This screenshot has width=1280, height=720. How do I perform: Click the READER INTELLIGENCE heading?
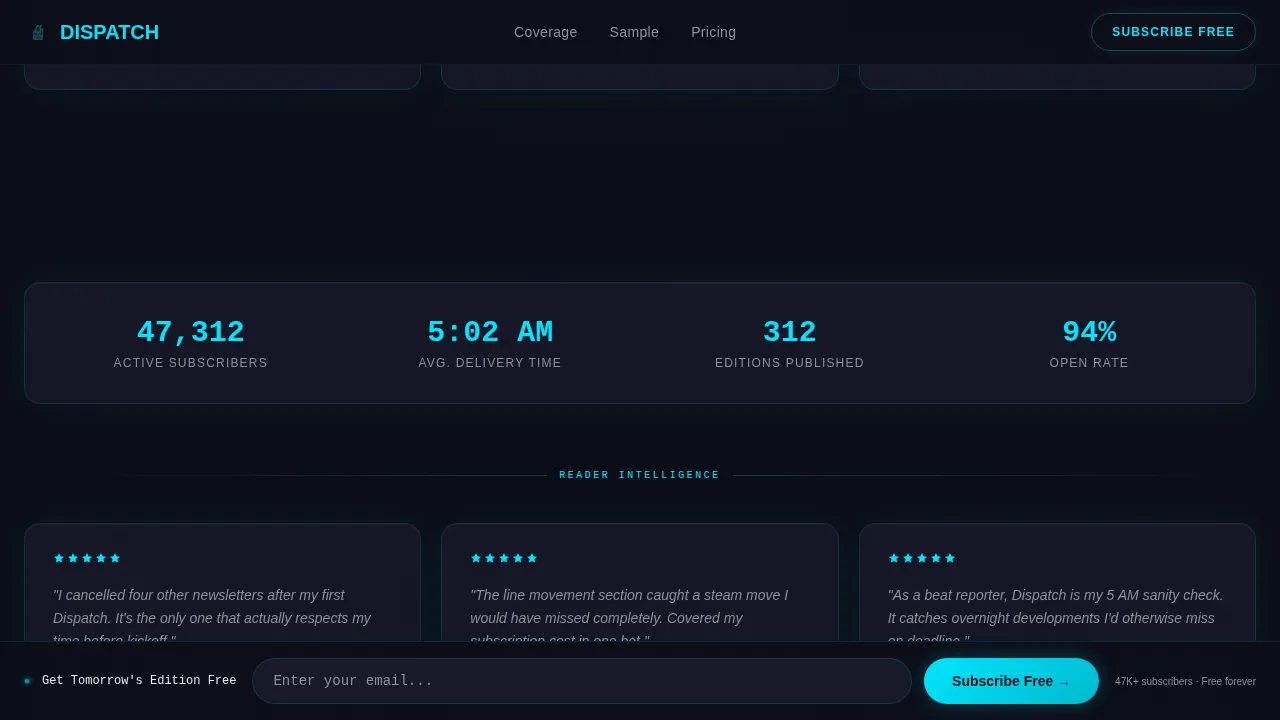tap(640, 475)
